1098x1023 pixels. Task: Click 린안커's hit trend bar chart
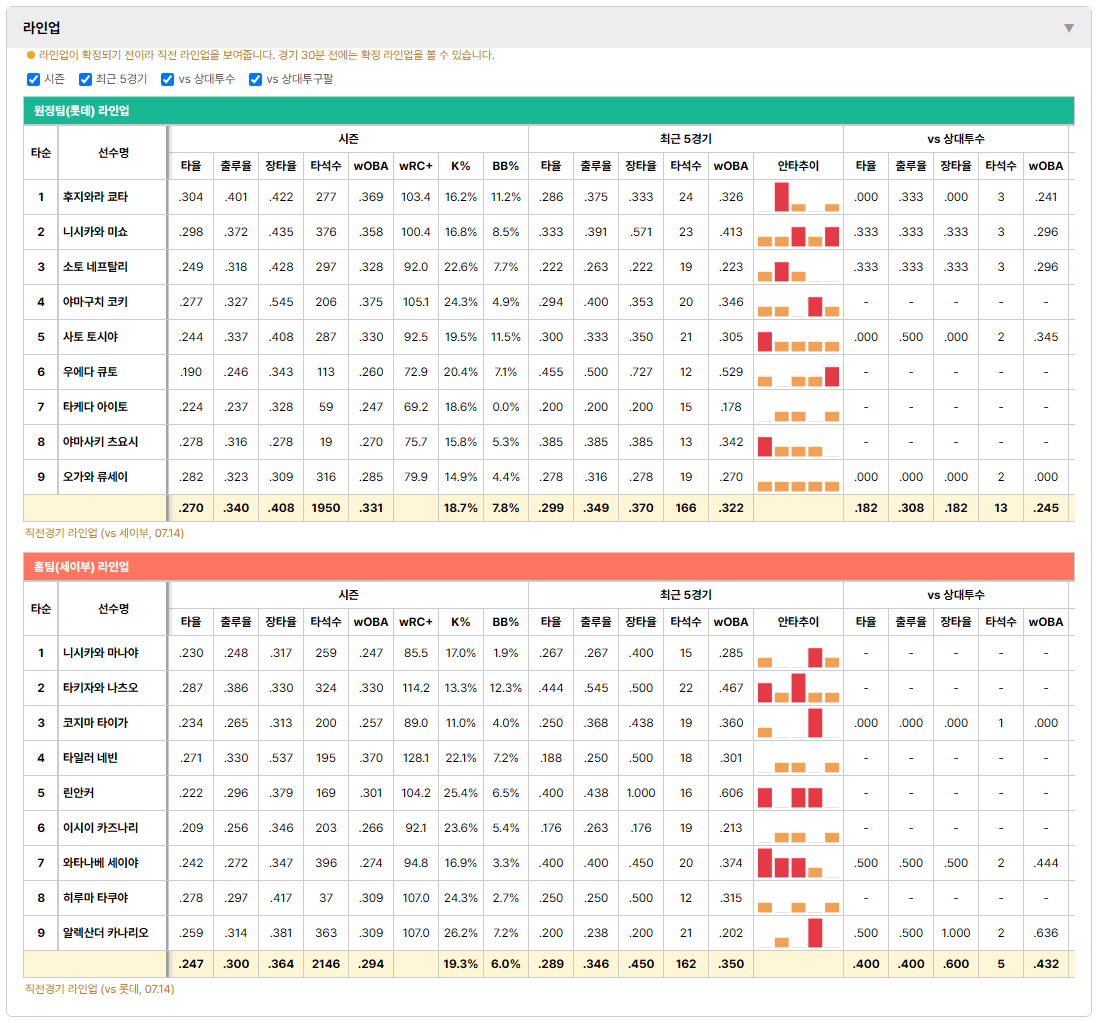[x=798, y=793]
